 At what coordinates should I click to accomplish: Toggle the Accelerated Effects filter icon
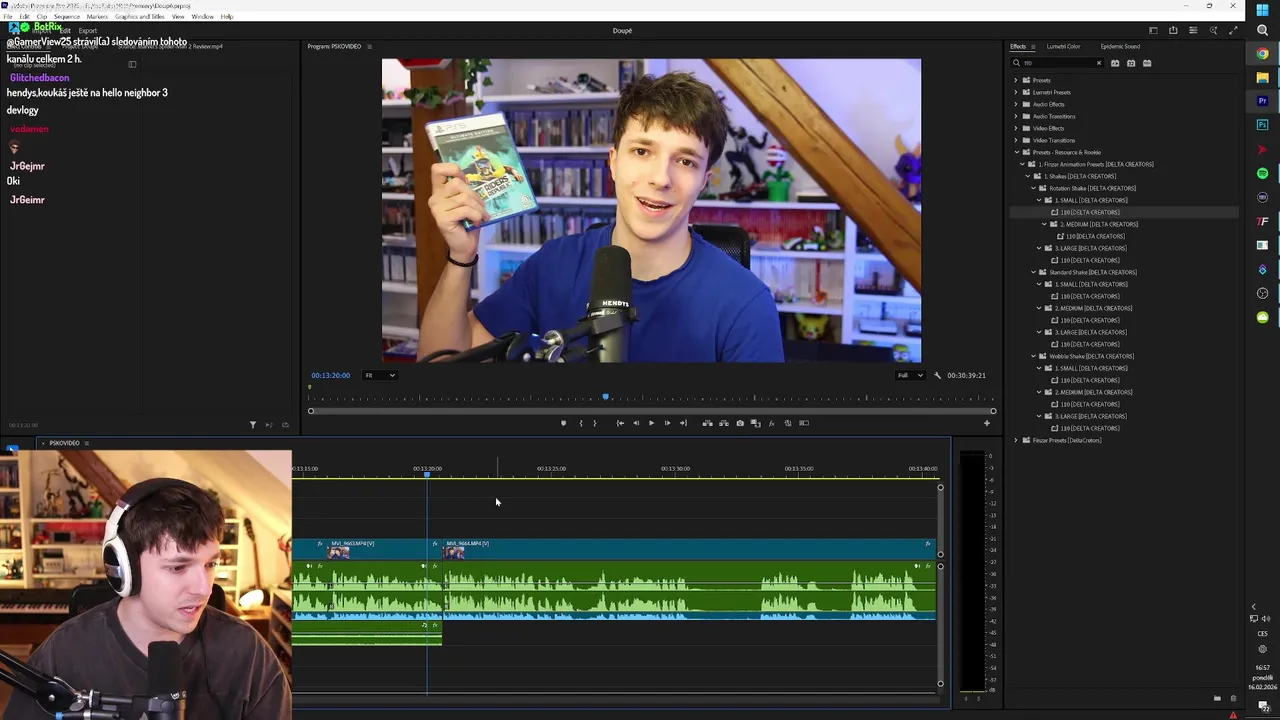click(1115, 63)
